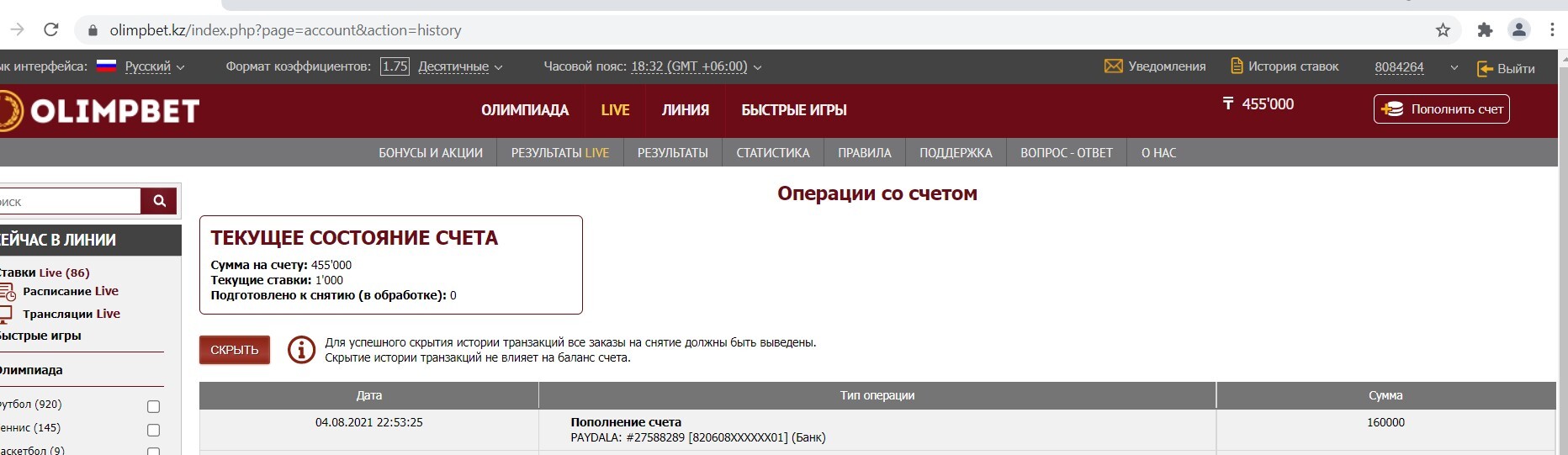Open the browser extensions puzzle icon

(1485, 30)
